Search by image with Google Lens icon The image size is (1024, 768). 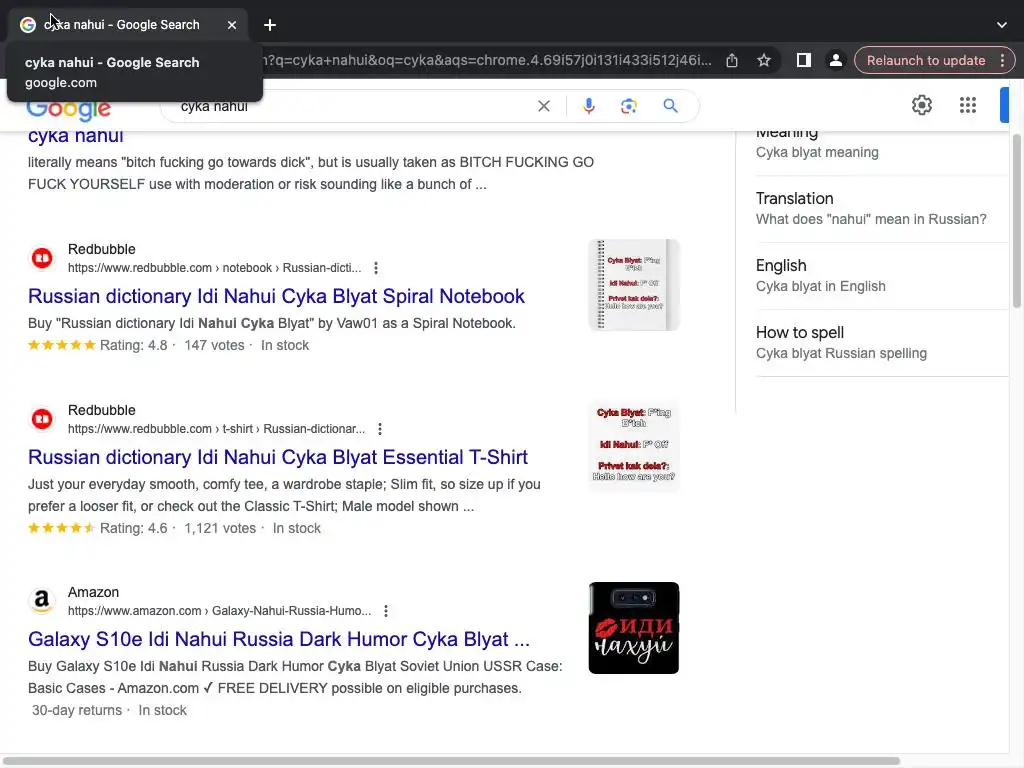pos(628,106)
